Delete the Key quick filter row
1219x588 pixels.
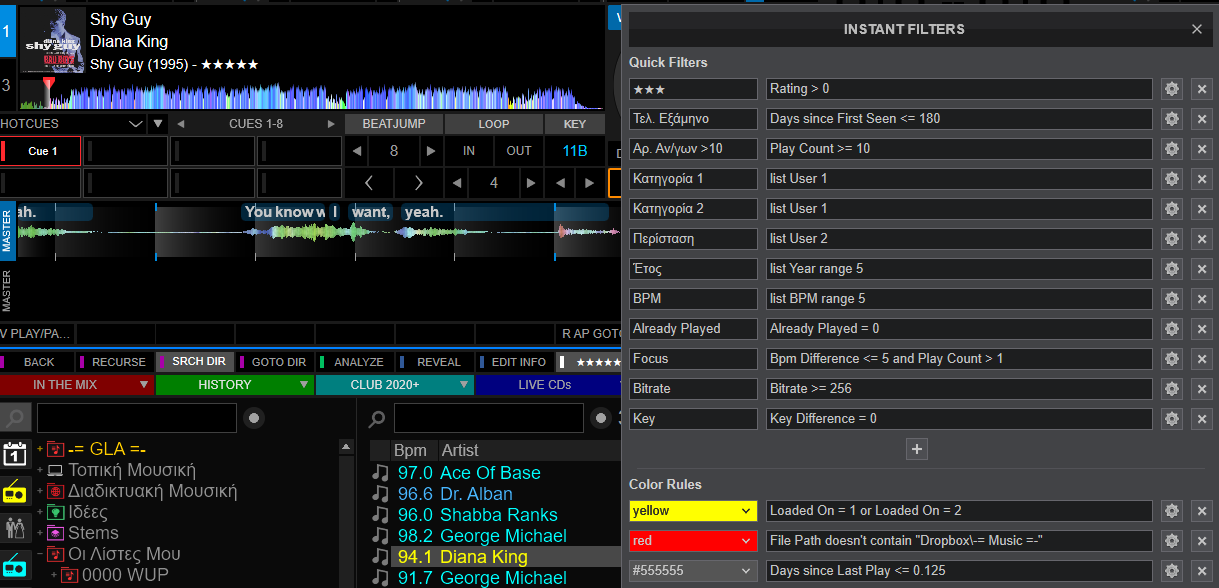click(x=1201, y=419)
